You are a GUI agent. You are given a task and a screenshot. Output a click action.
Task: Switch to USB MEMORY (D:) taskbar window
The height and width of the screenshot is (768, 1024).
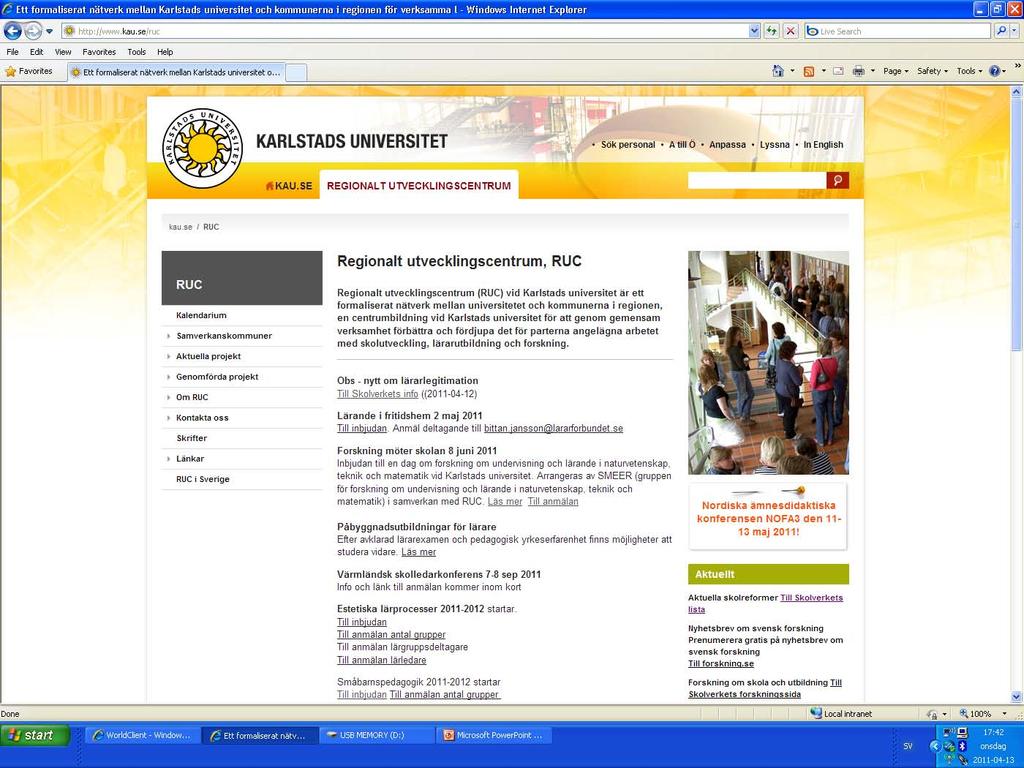point(376,735)
